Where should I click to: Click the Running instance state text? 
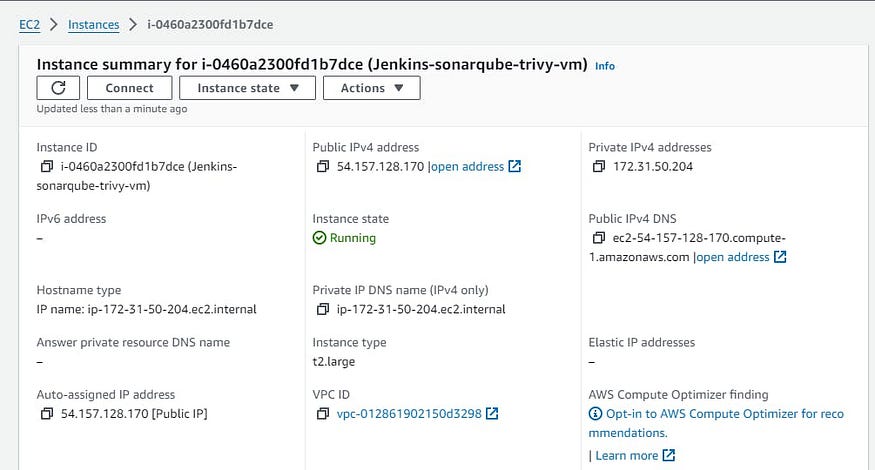(353, 238)
